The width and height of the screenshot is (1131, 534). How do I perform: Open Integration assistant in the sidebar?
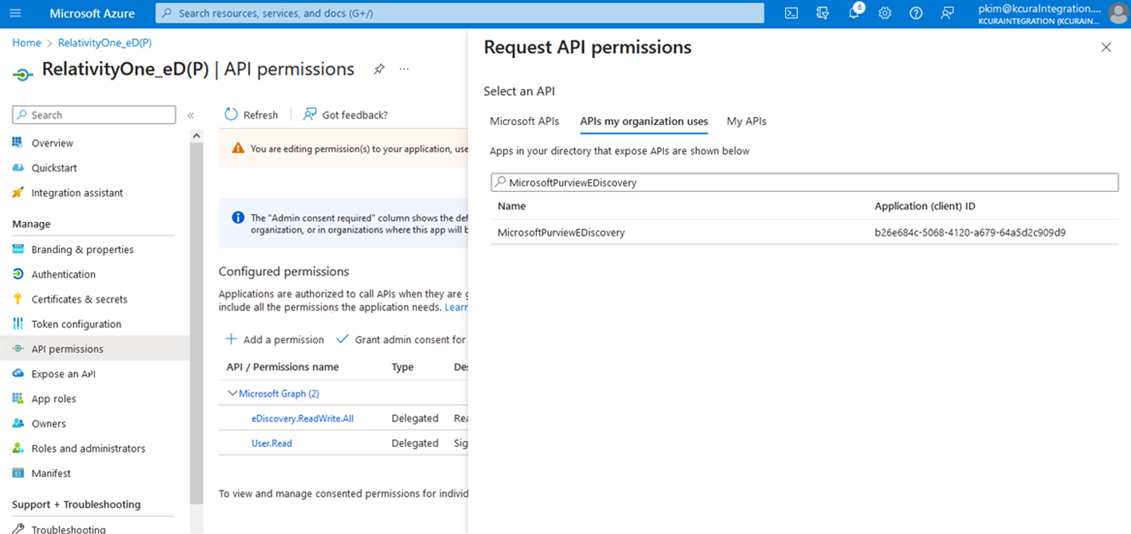[77, 193]
